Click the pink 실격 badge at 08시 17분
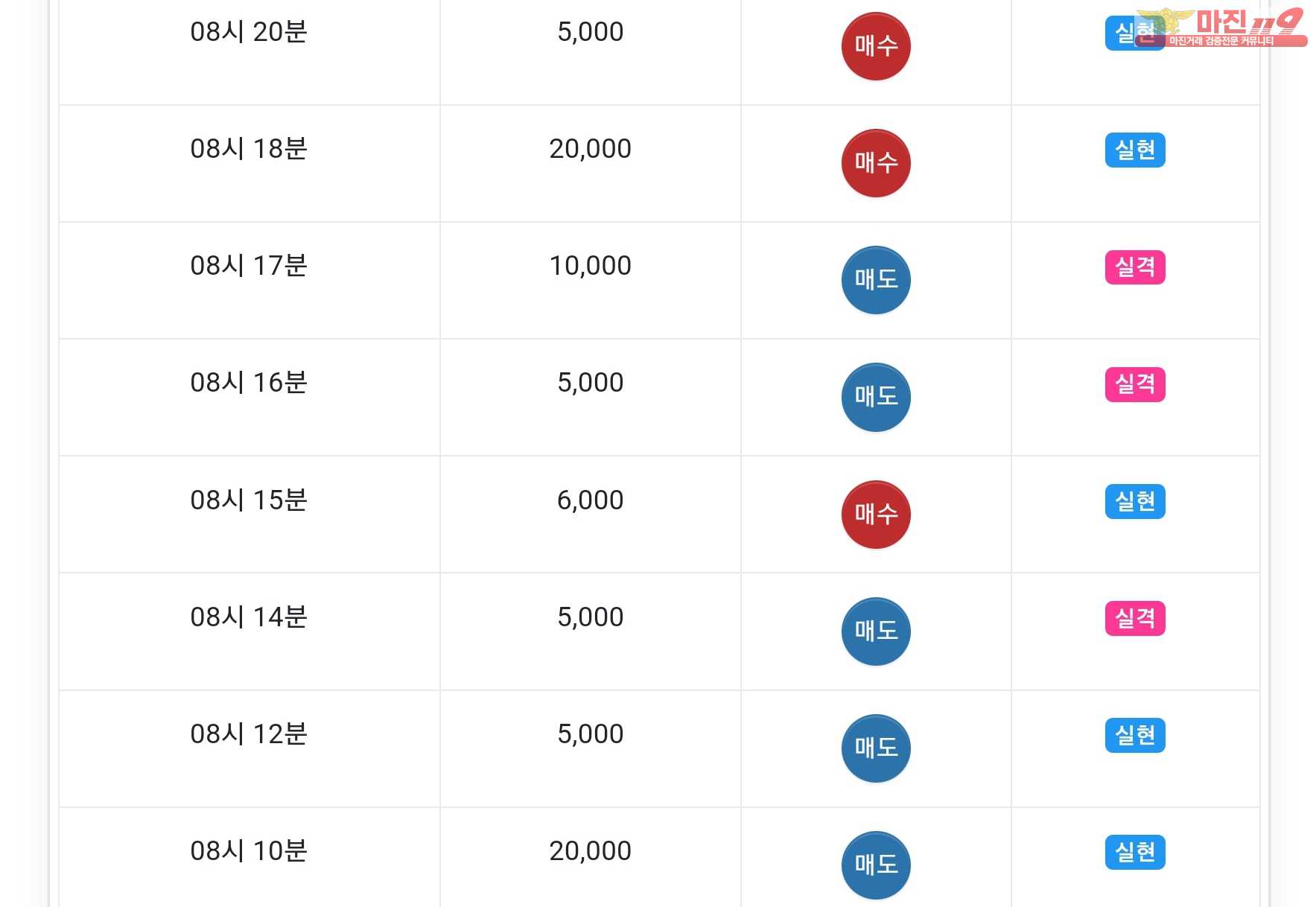This screenshot has width=1316, height=907. click(1135, 267)
